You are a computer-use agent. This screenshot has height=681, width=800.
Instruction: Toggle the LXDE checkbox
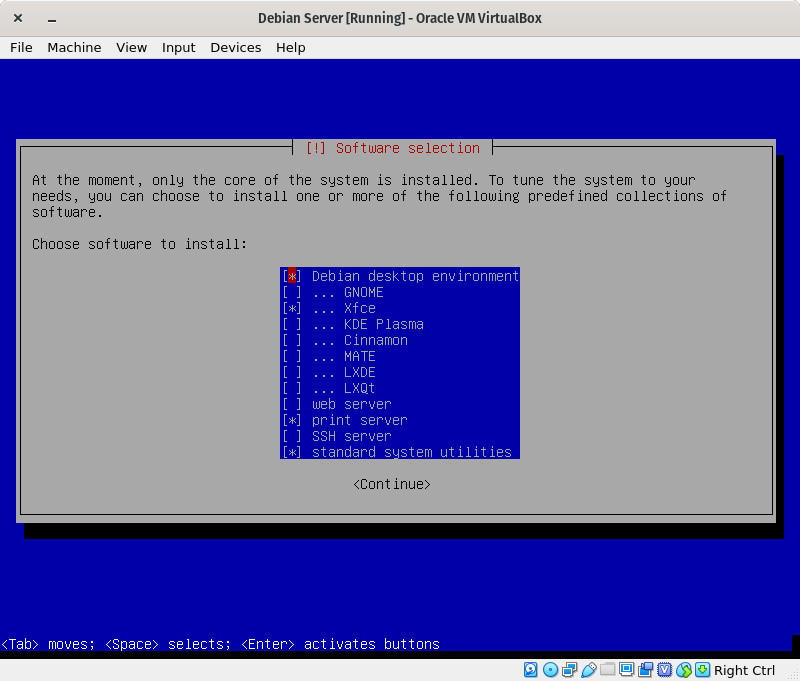(x=292, y=372)
